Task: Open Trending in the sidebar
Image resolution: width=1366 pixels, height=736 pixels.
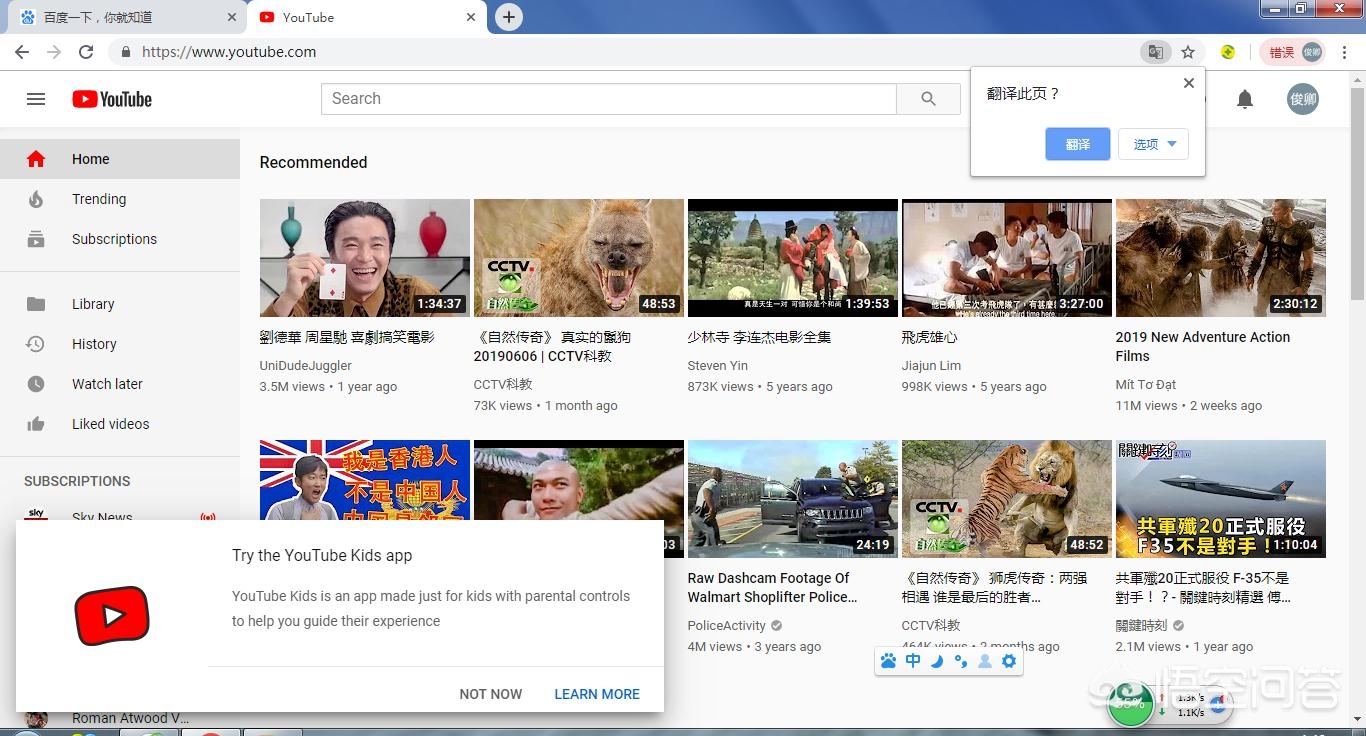Action: click(x=120, y=199)
